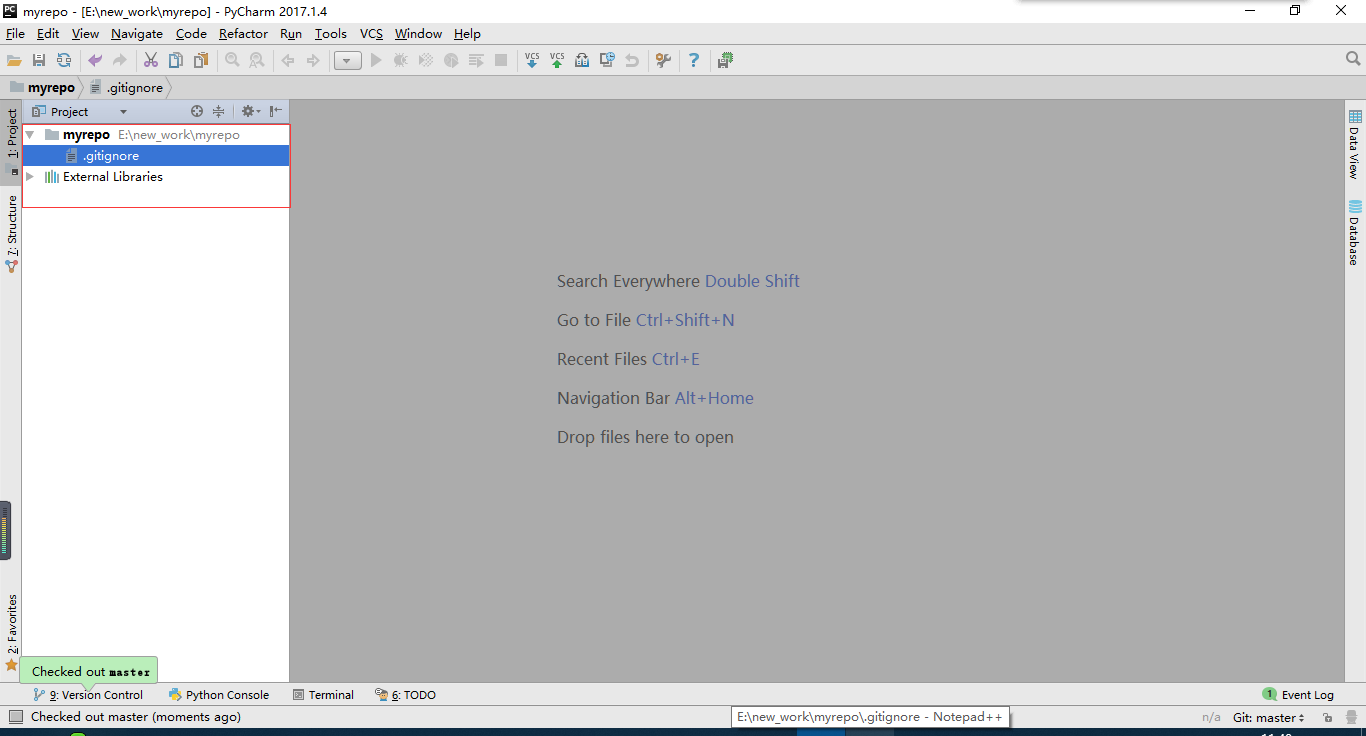Open the File menu
The width and height of the screenshot is (1366, 736).
click(15, 34)
